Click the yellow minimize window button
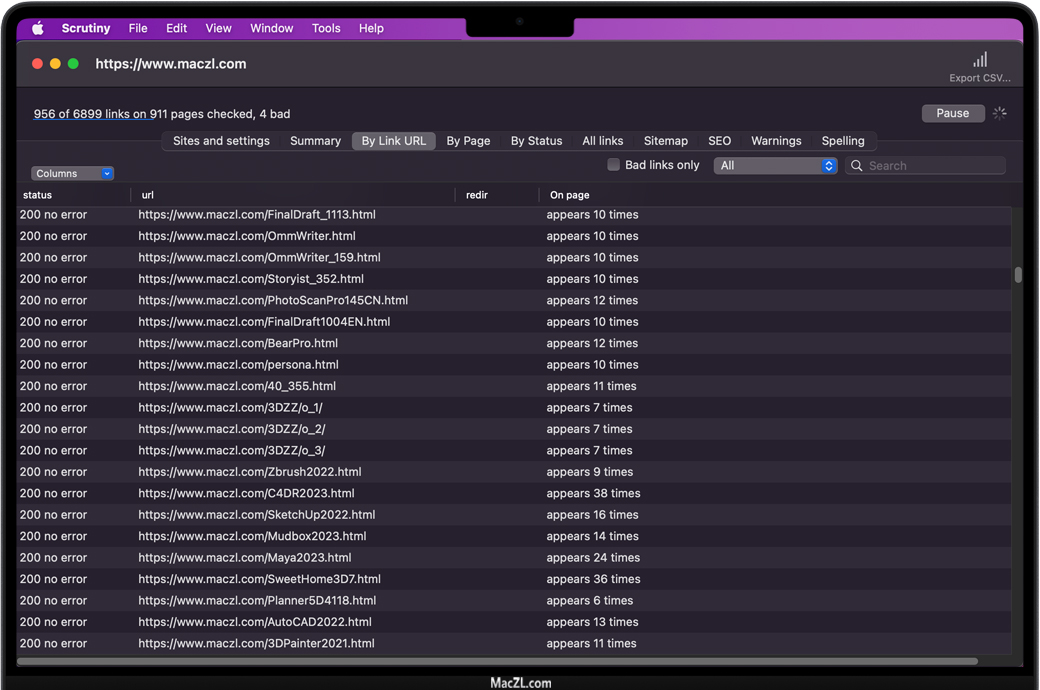 55,64
